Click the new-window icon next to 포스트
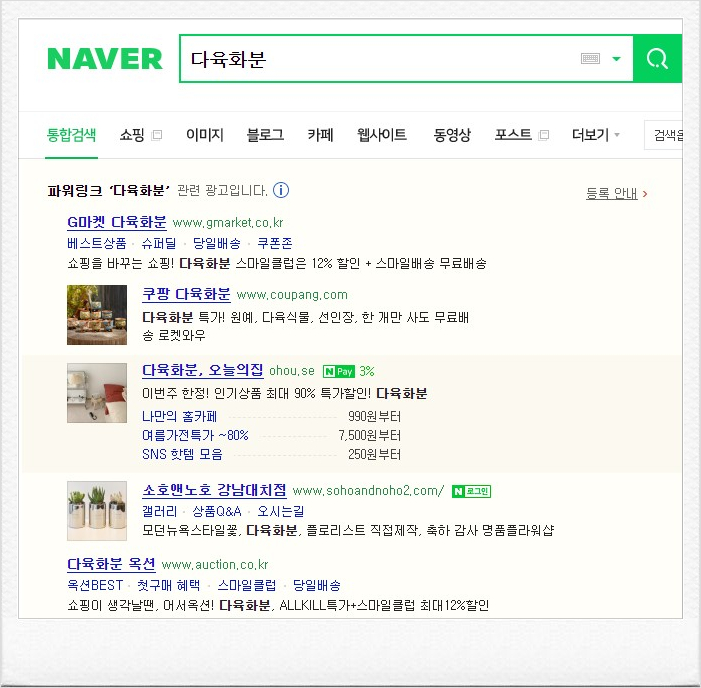The image size is (701, 688). tap(544, 135)
